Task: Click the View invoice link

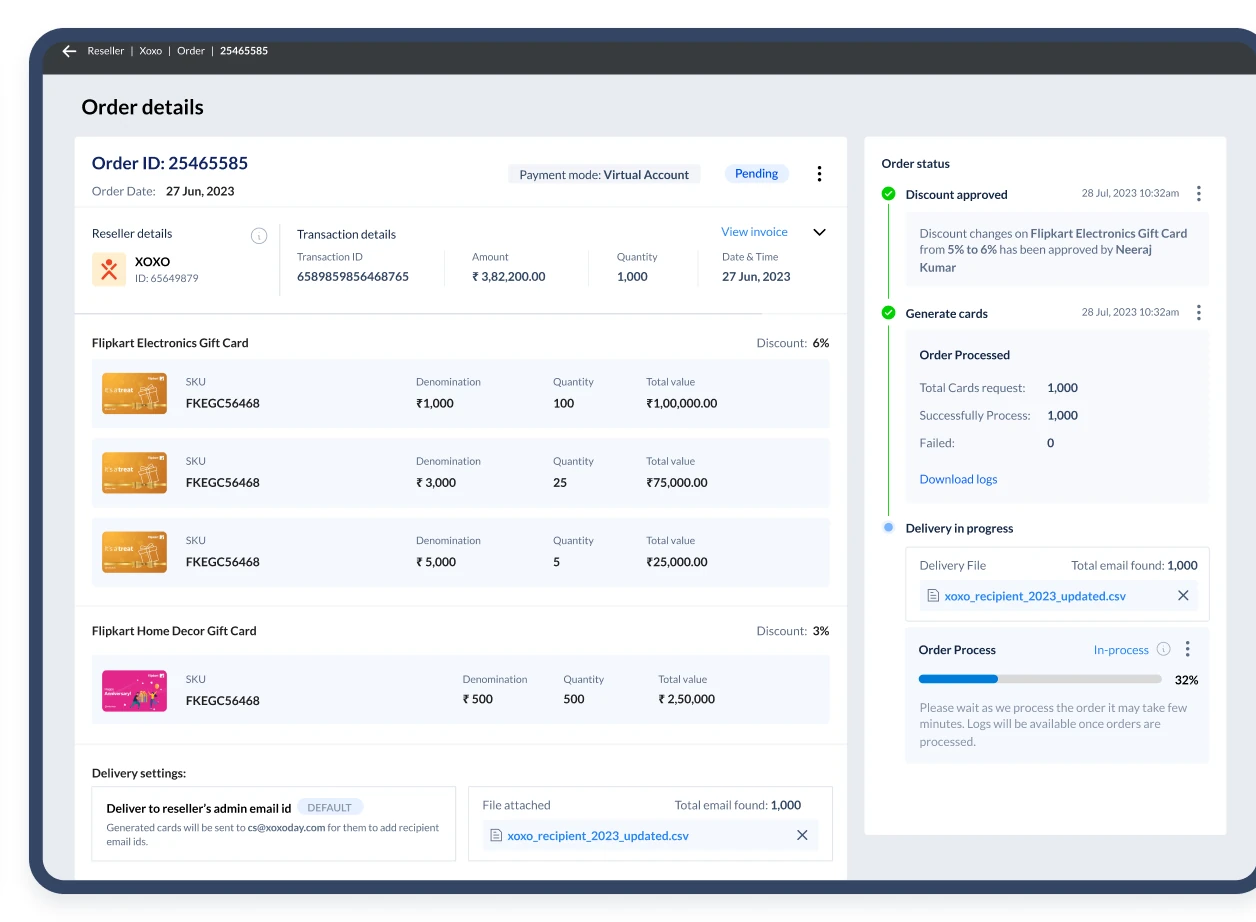Action: click(754, 232)
